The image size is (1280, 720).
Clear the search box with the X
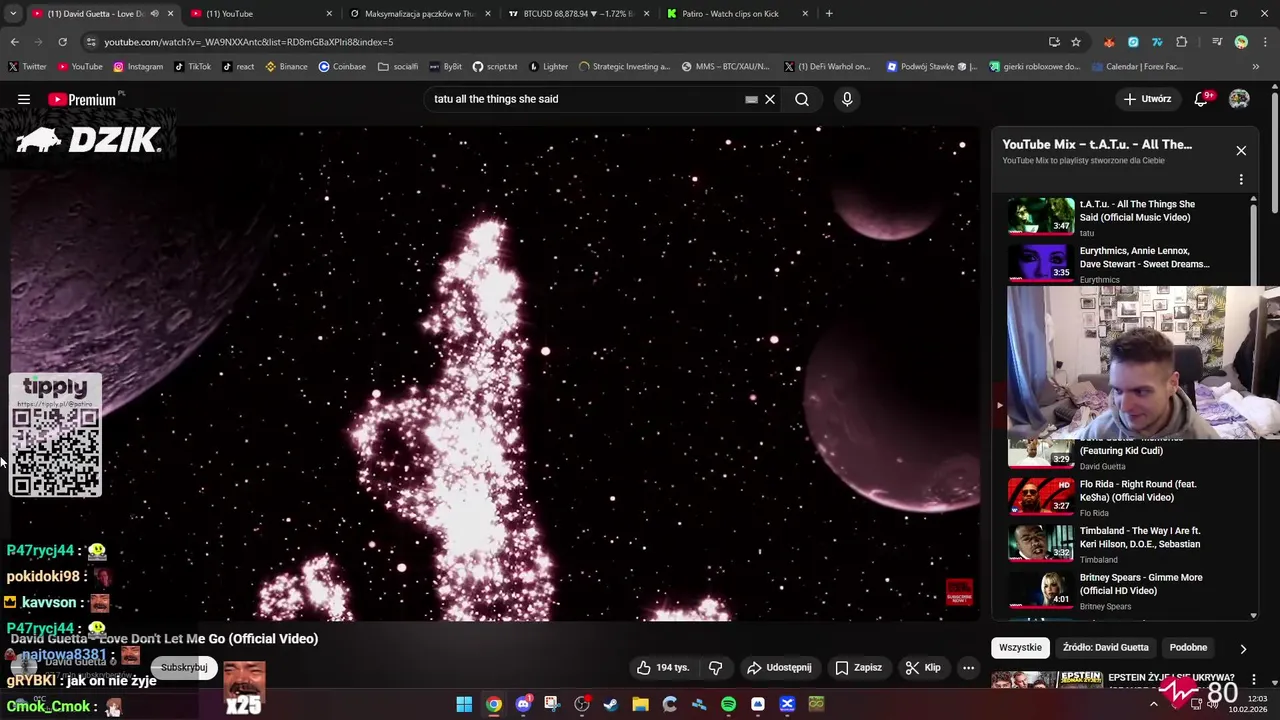pos(770,99)
